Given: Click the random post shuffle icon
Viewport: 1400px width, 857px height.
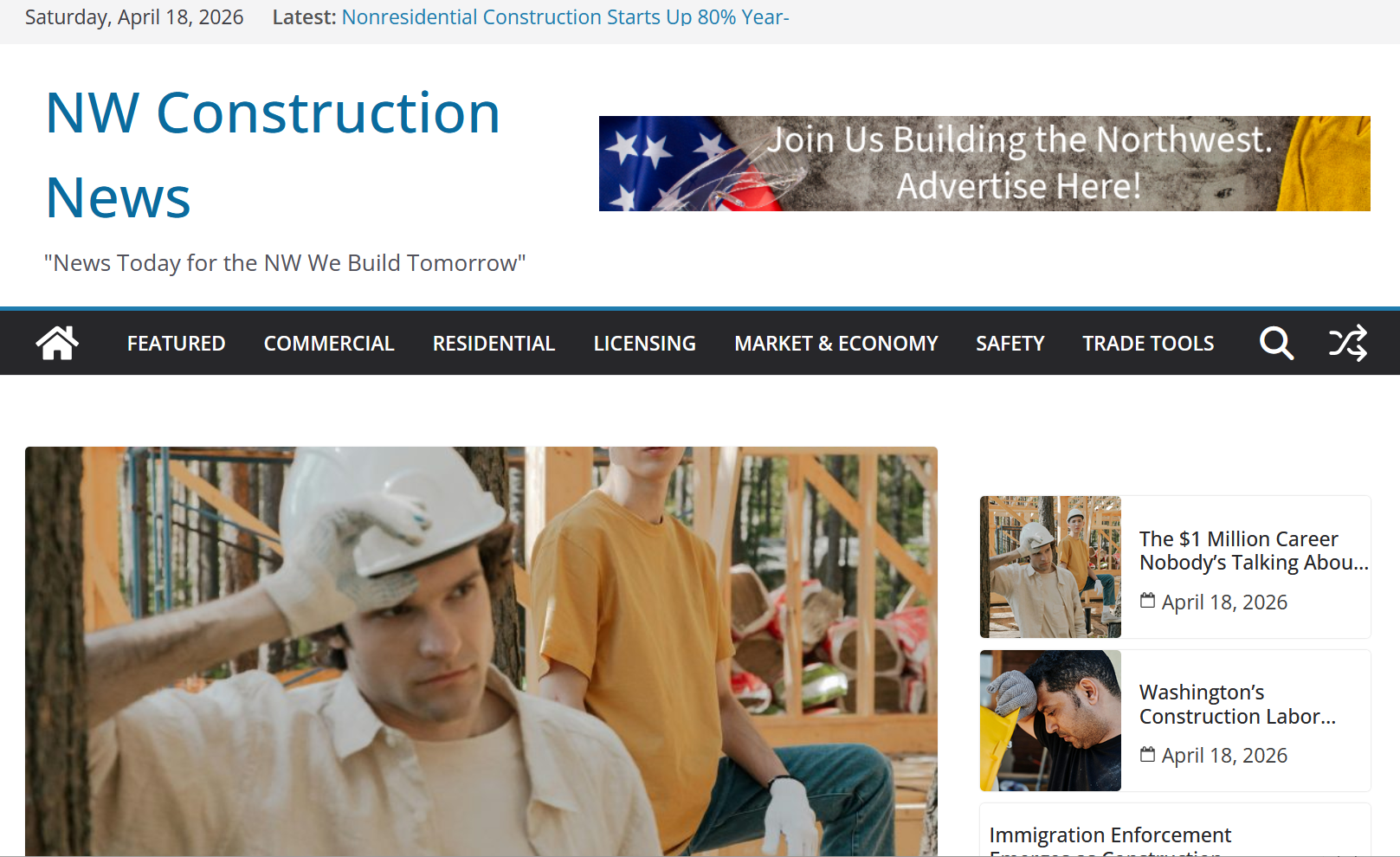Looking at the screenshot, I should tap(1348, 343).
